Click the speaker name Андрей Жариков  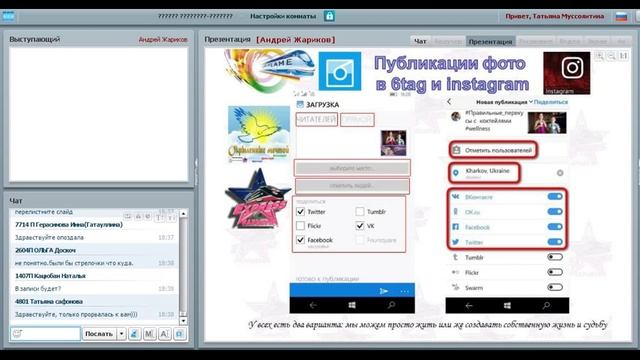163,40
